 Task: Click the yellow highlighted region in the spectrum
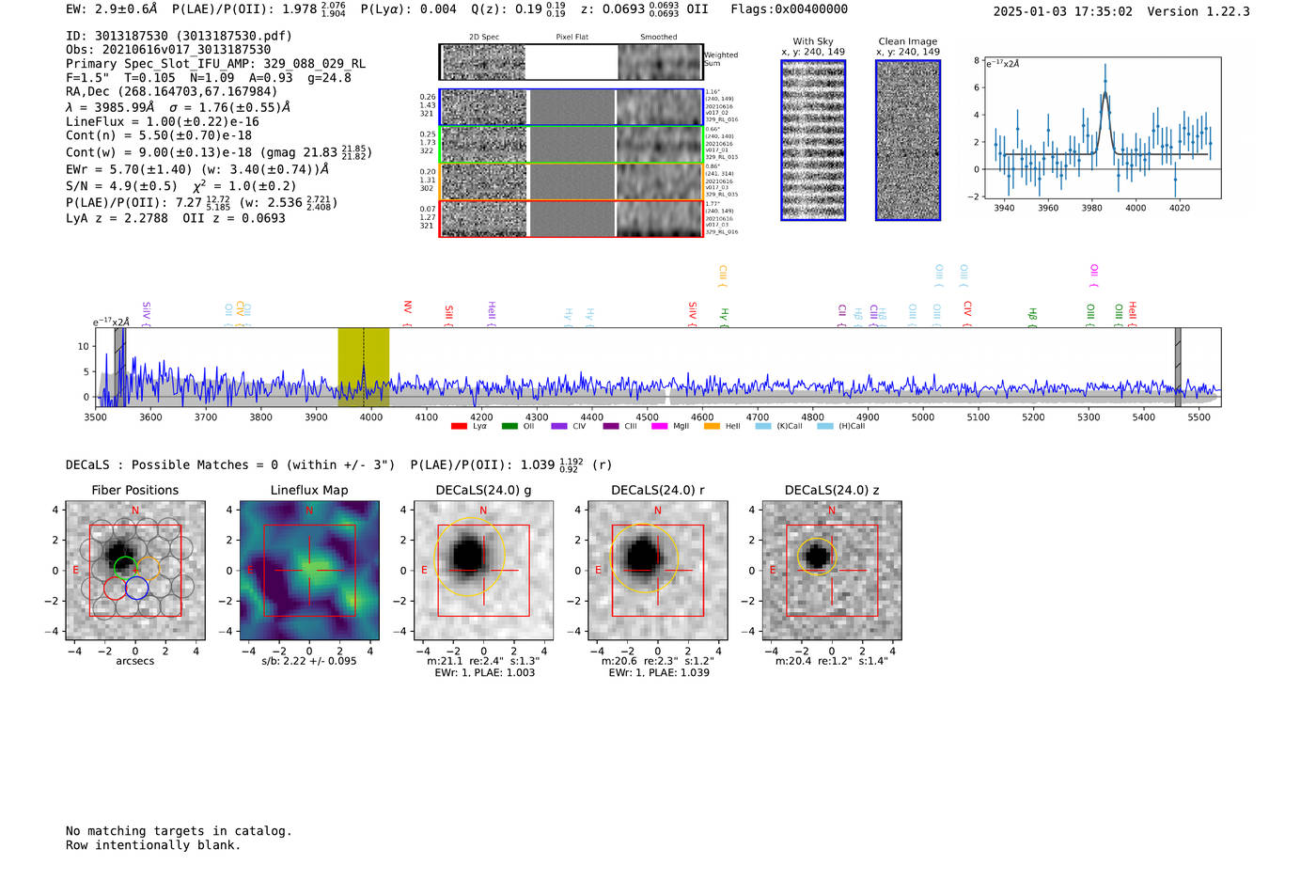[364, 367]
